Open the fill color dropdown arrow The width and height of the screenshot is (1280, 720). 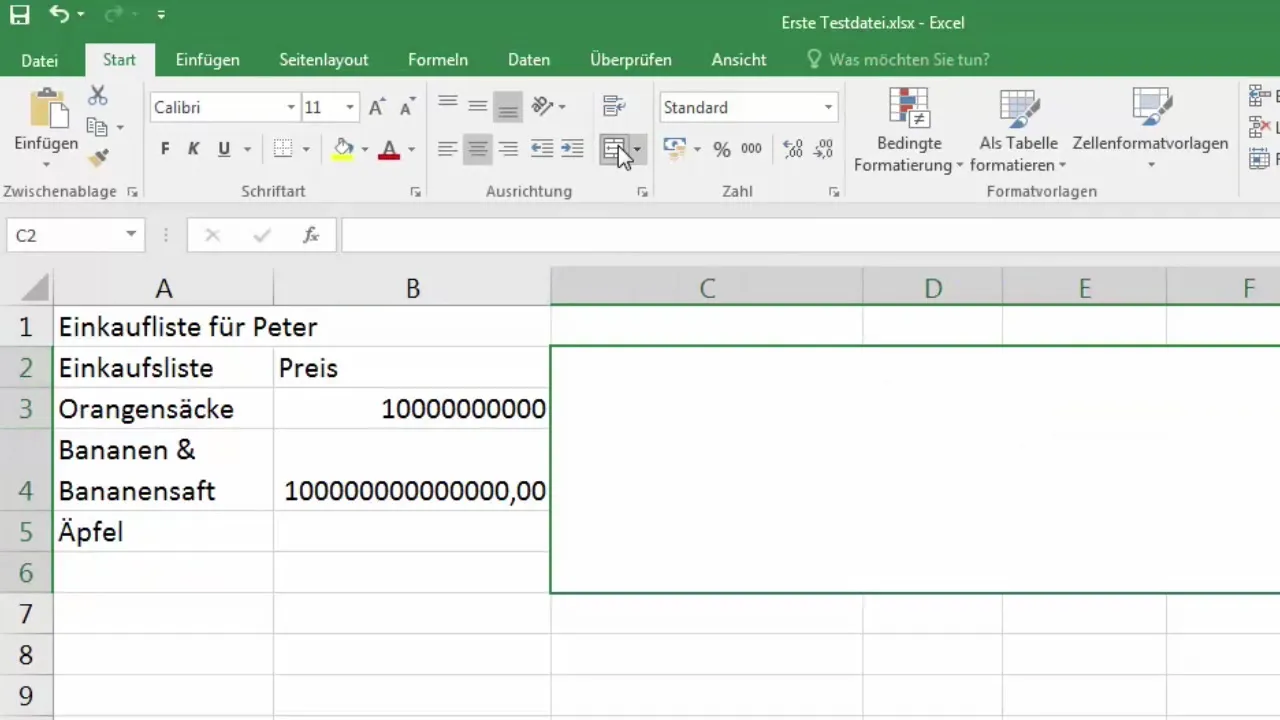coord(365,150)
